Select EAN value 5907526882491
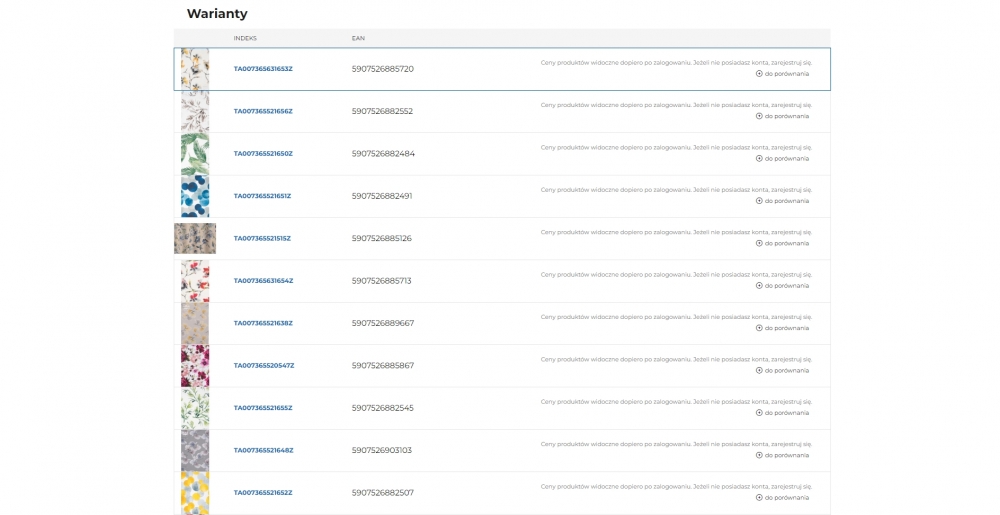This screenshot has width=1000, height=515. pyautogui.click(x=382, y=196)
